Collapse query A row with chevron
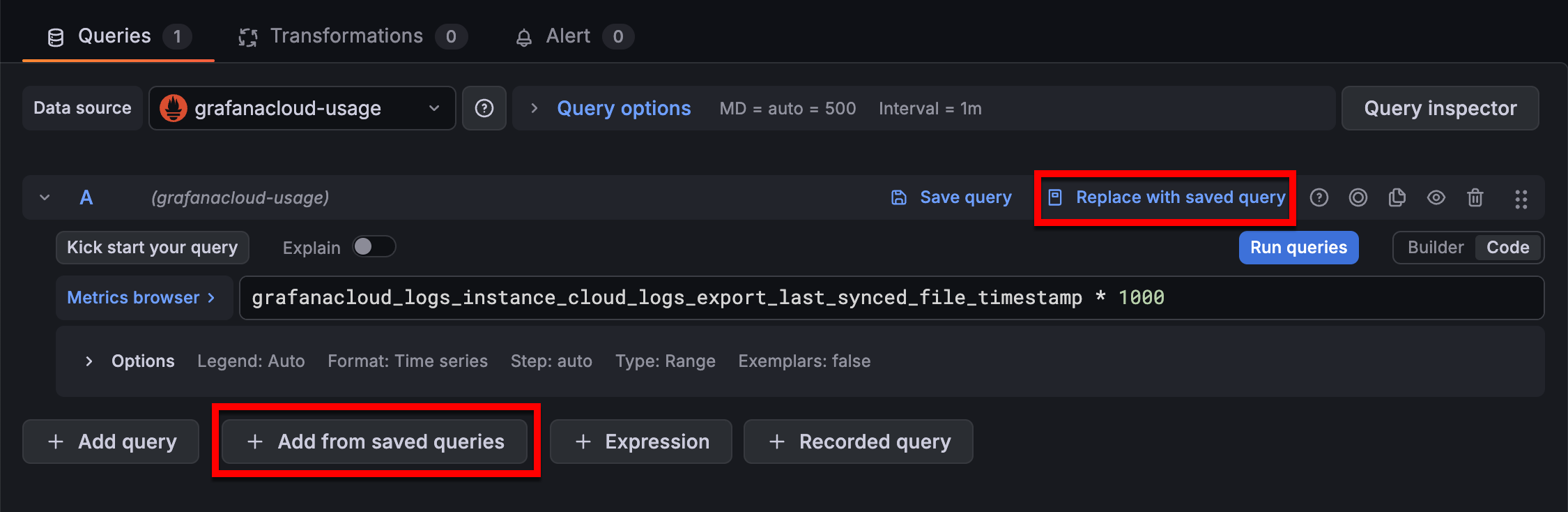 click(45, 197)
